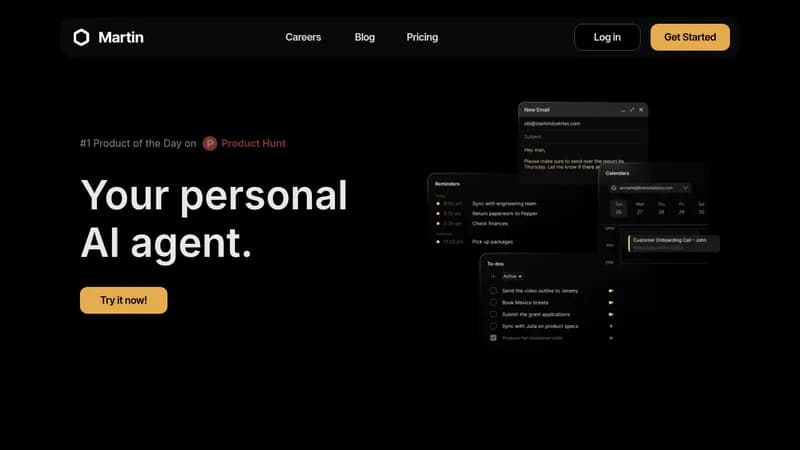Click the Reminders panel title
Viewport: 800px width, 450px height.
pos(447,184)
